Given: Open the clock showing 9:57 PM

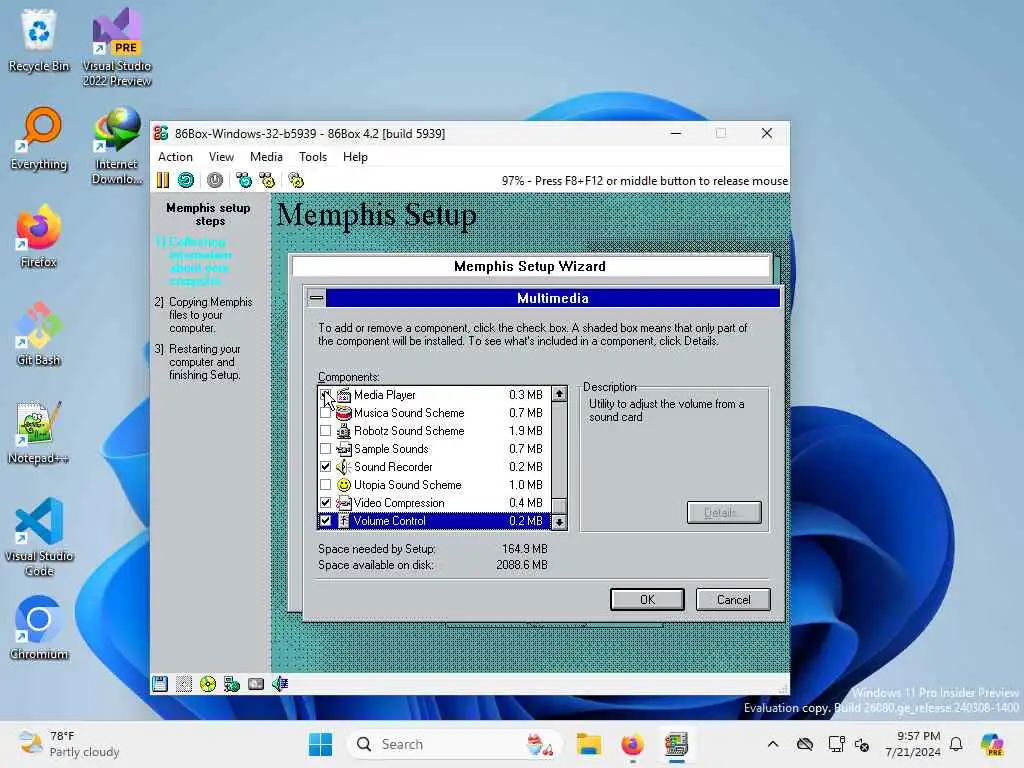Looking at the screenshot, I should click(913, 744).
